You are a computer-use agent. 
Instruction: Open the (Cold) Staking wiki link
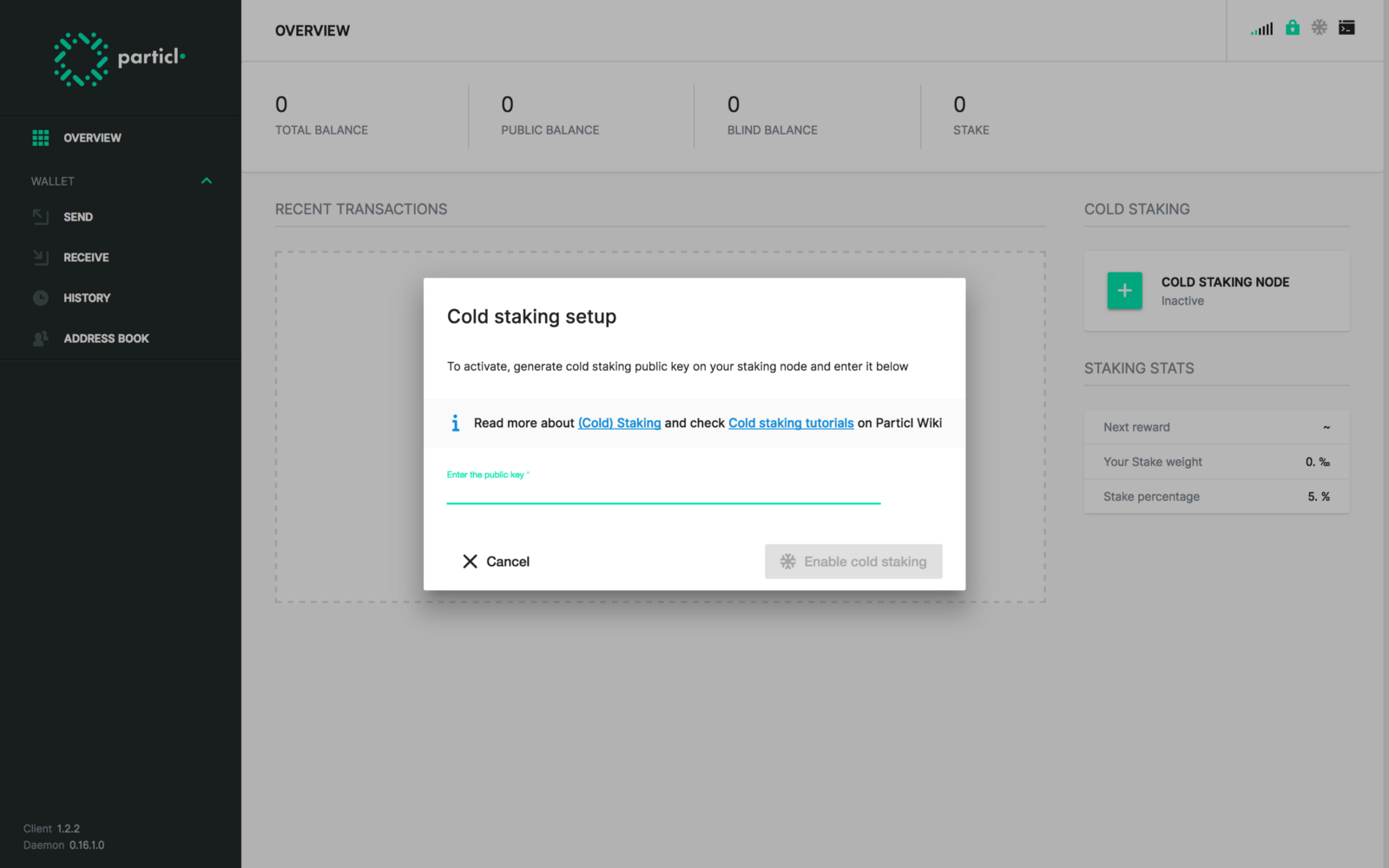click(x=619, y=423)
